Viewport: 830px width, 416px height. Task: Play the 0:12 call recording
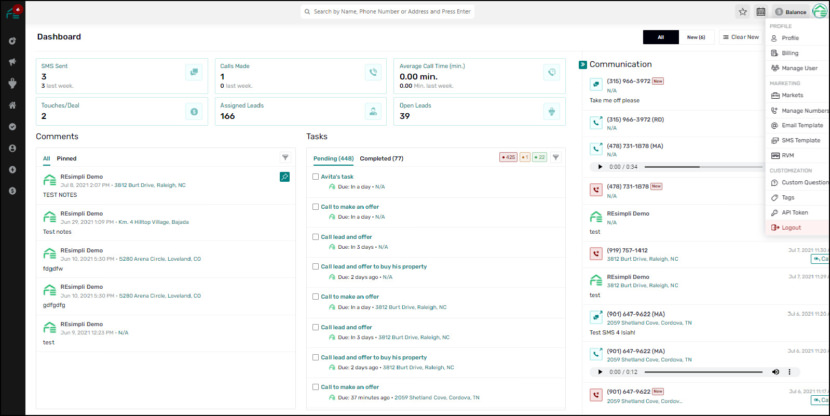(600, 372)
